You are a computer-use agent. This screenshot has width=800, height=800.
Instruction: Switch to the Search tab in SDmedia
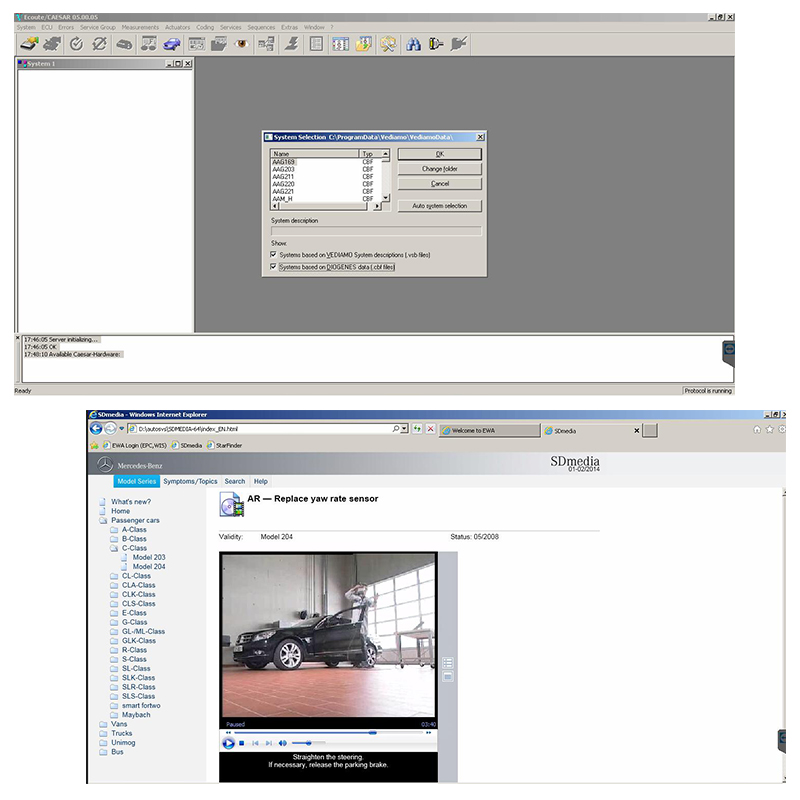click(235, 481)
